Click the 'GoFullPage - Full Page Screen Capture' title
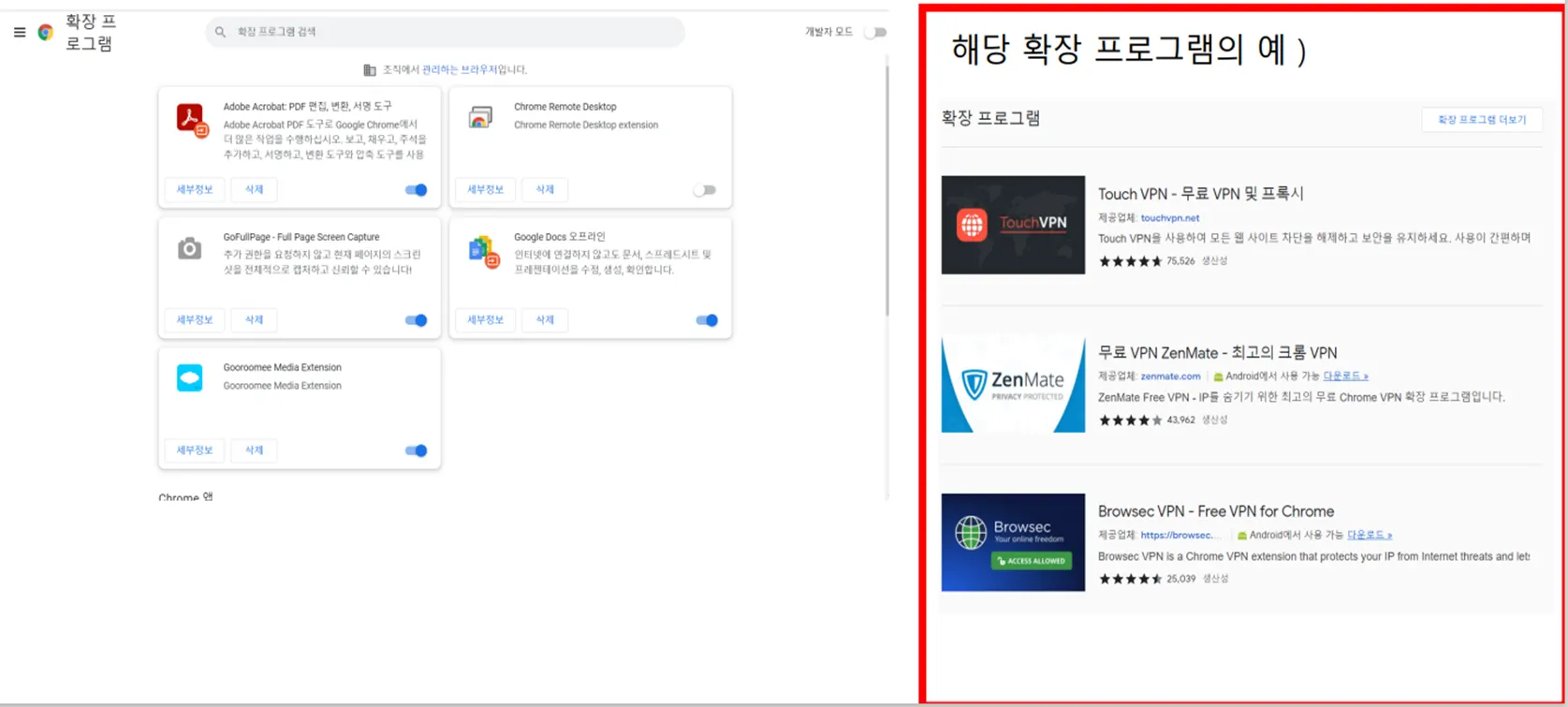 pyautogui.click(x=301, y=238)
